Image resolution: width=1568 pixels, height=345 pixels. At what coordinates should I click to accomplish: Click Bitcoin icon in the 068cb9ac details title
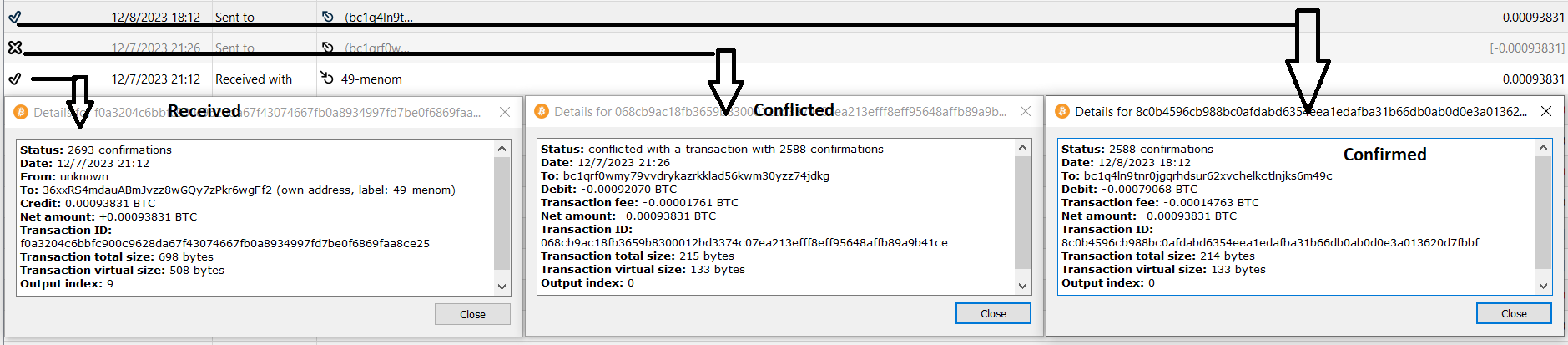[542, 111]
